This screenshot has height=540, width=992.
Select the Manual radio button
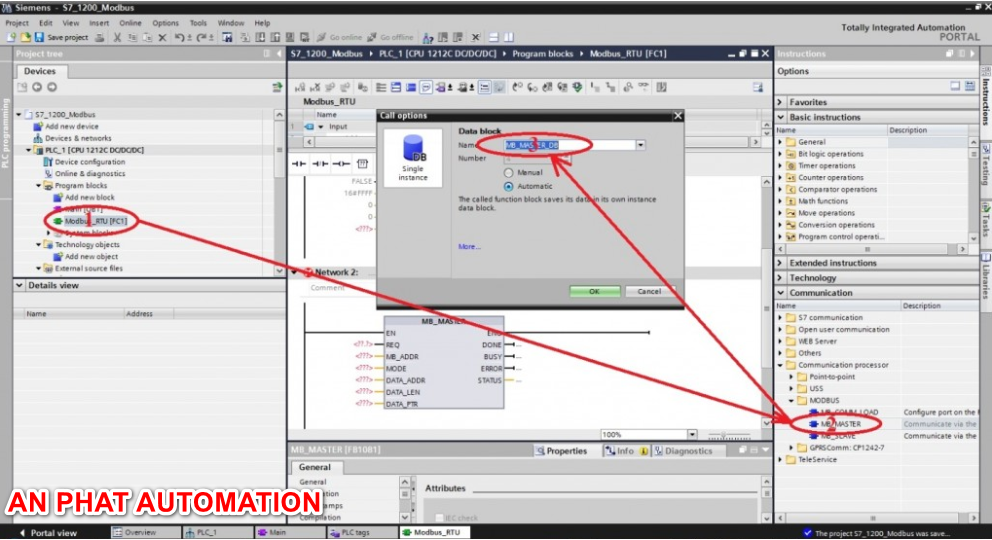[509, 173]
